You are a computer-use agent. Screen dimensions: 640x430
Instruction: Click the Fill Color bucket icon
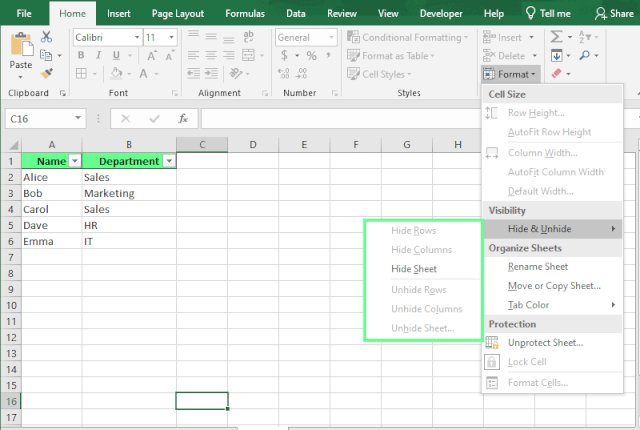point(116,73)
